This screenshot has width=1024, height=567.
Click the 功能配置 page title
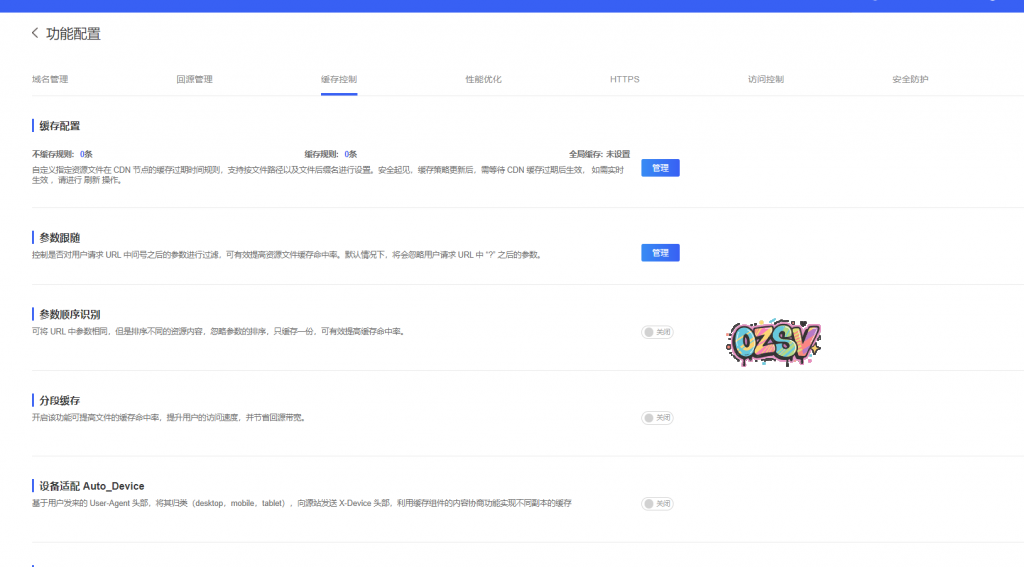(73, 34)
